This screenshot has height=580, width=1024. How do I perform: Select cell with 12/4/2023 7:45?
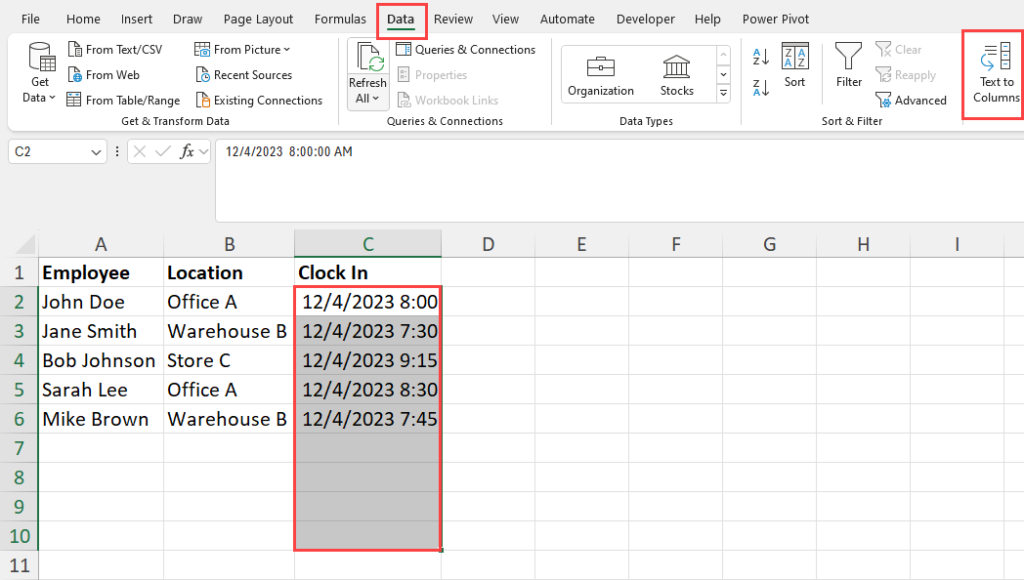pos(368,419)
